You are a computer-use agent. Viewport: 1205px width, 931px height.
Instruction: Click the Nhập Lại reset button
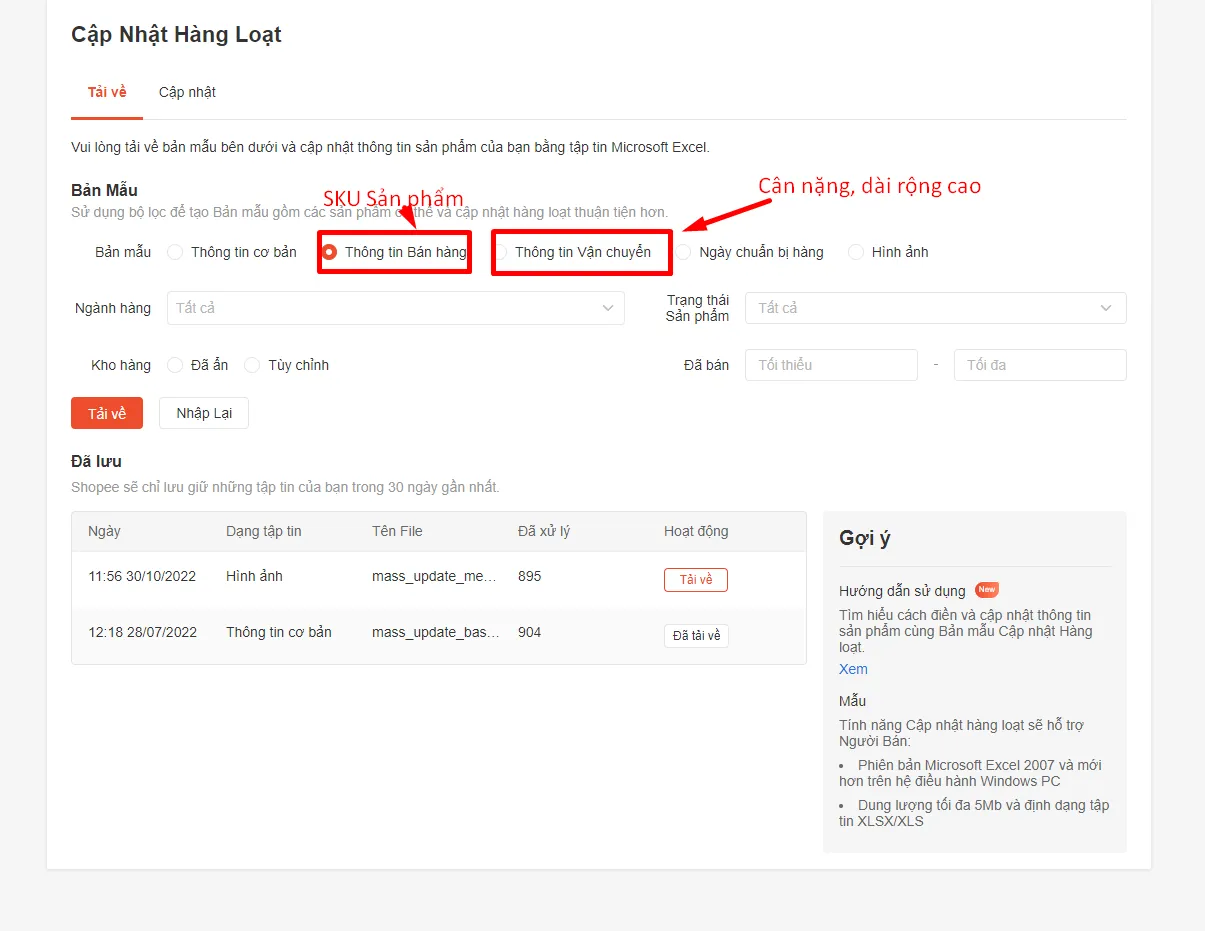[x=204, y=413]
